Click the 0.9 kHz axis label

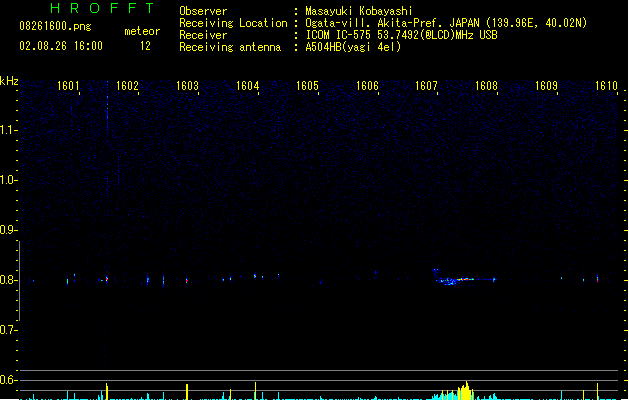(8, 230)
